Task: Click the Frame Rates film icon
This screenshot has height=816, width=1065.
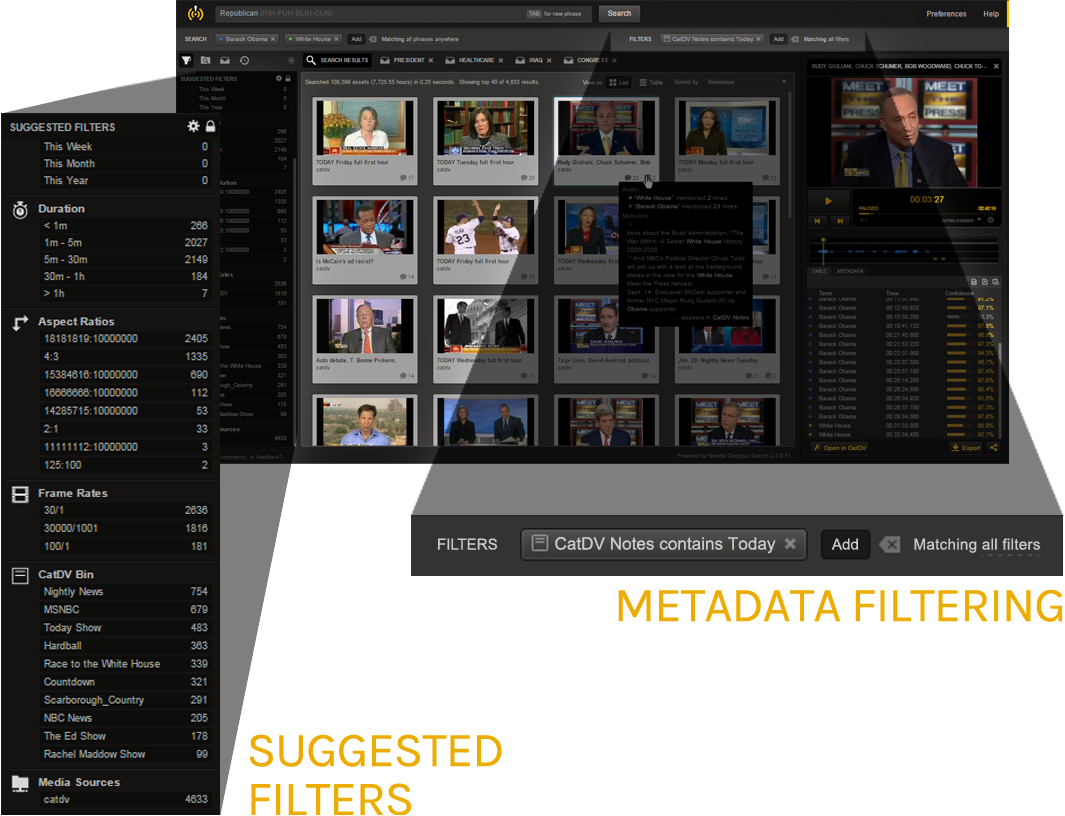Action: 20,495
